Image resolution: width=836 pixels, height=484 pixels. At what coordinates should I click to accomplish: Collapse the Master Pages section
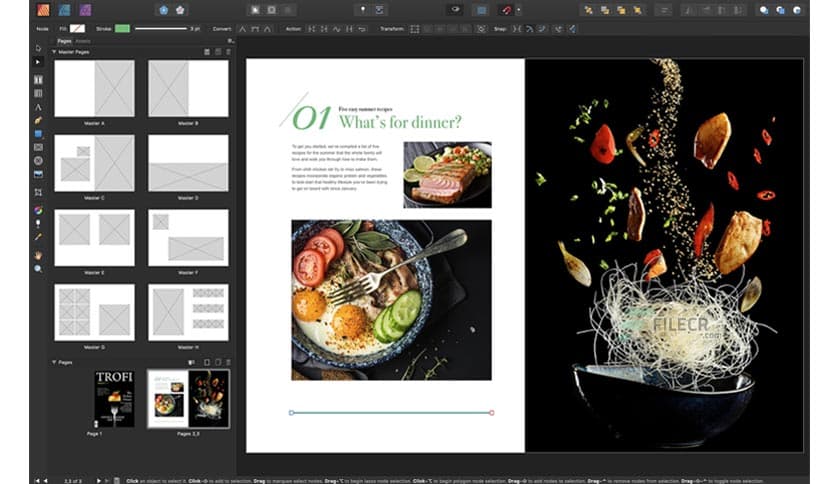click(x=54, y=52)
